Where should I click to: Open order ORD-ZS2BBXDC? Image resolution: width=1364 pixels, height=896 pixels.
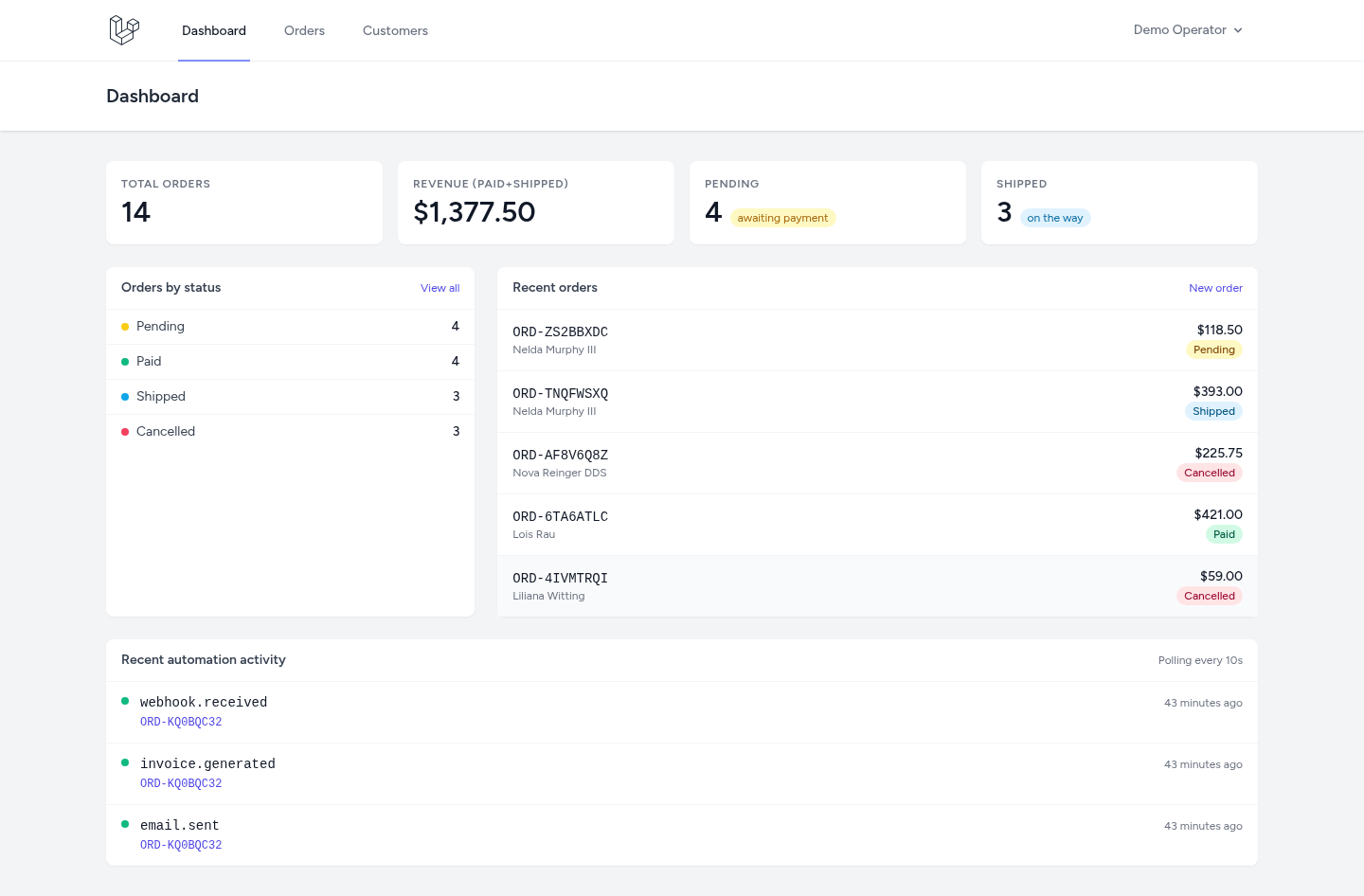(x=877, y=340)
